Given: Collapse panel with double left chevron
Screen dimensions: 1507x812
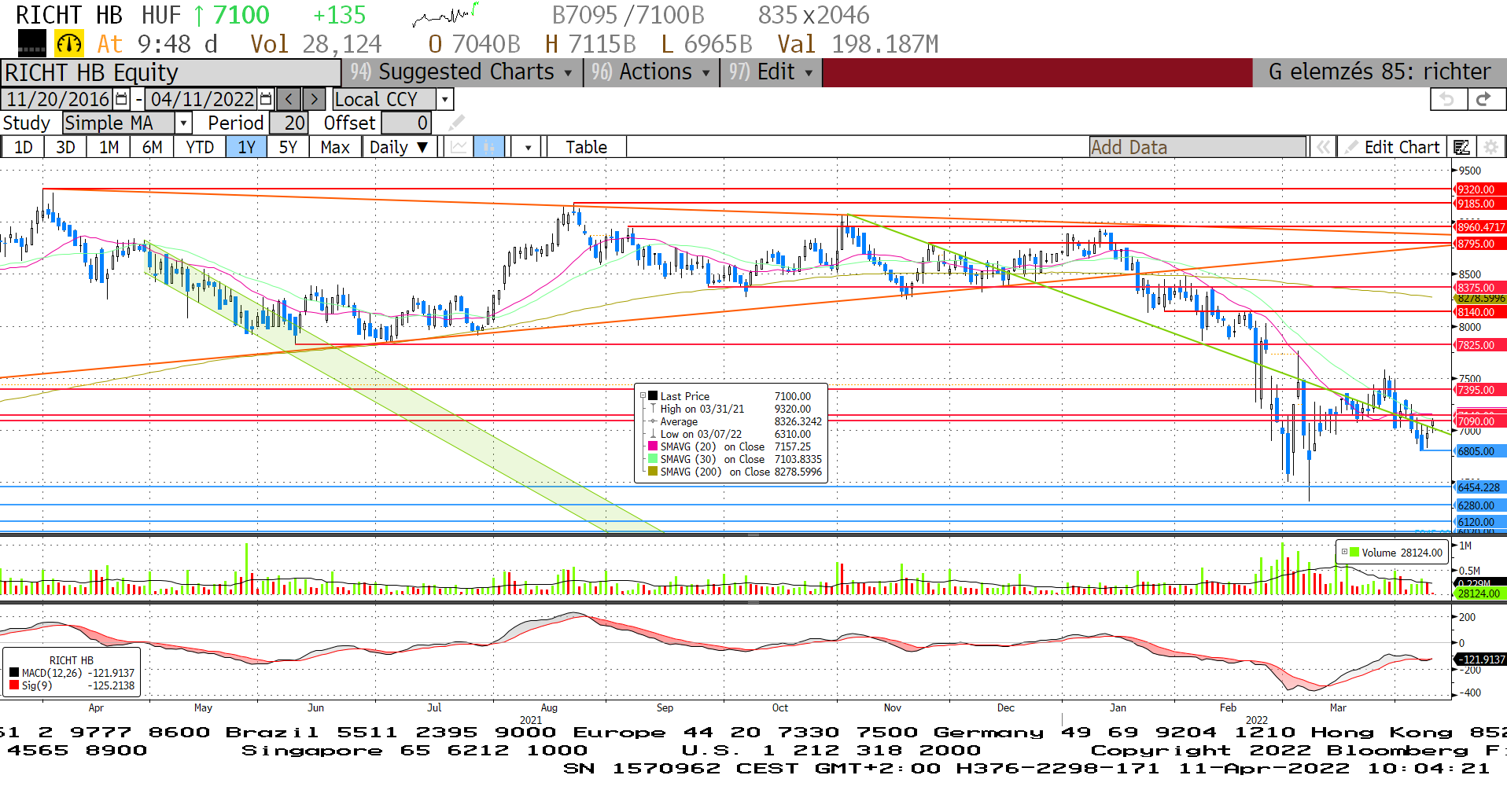Looking at the screenshot, I should [x=1324, y=147].
